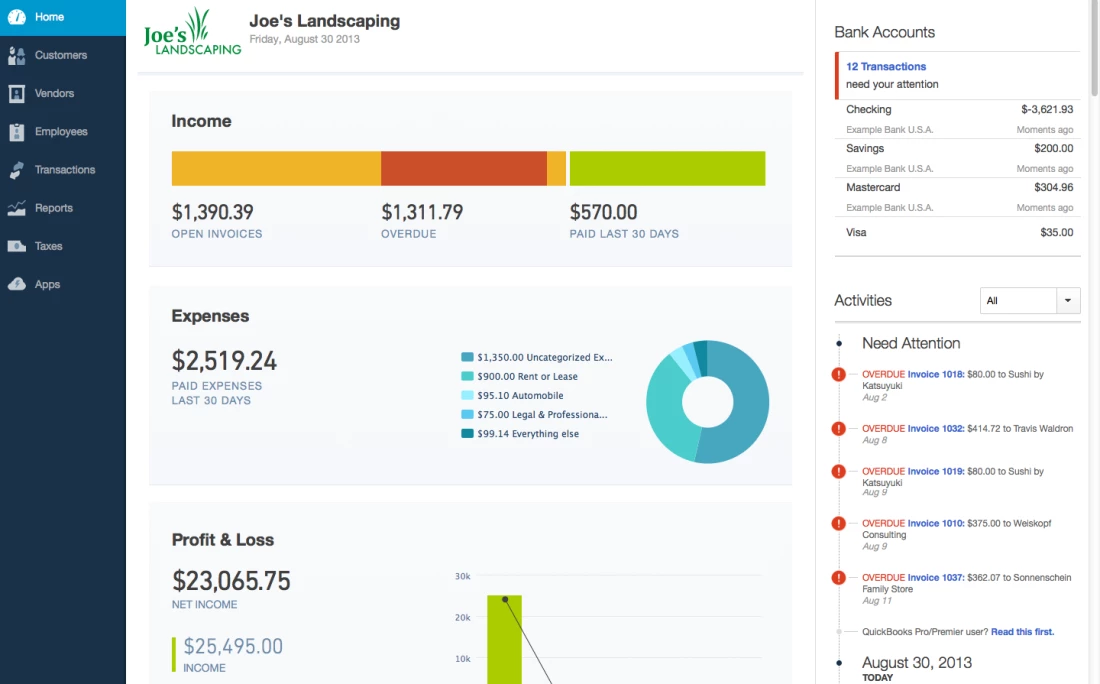Click the overdue alert icon for Invoice 1010

tap(839, 524)
